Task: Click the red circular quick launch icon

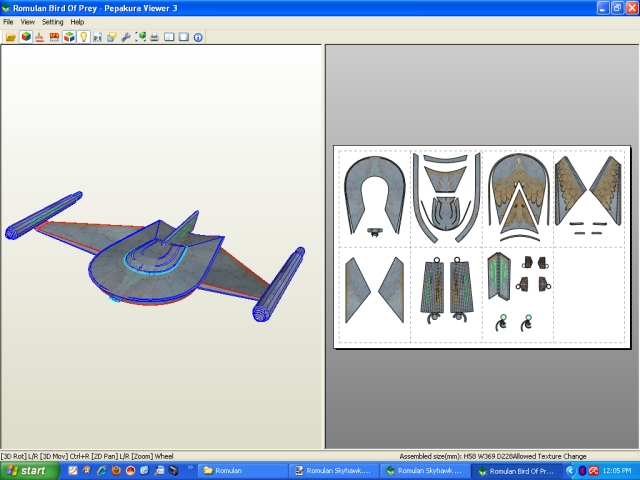Action: pyautogui.click(x=130, y=471)
